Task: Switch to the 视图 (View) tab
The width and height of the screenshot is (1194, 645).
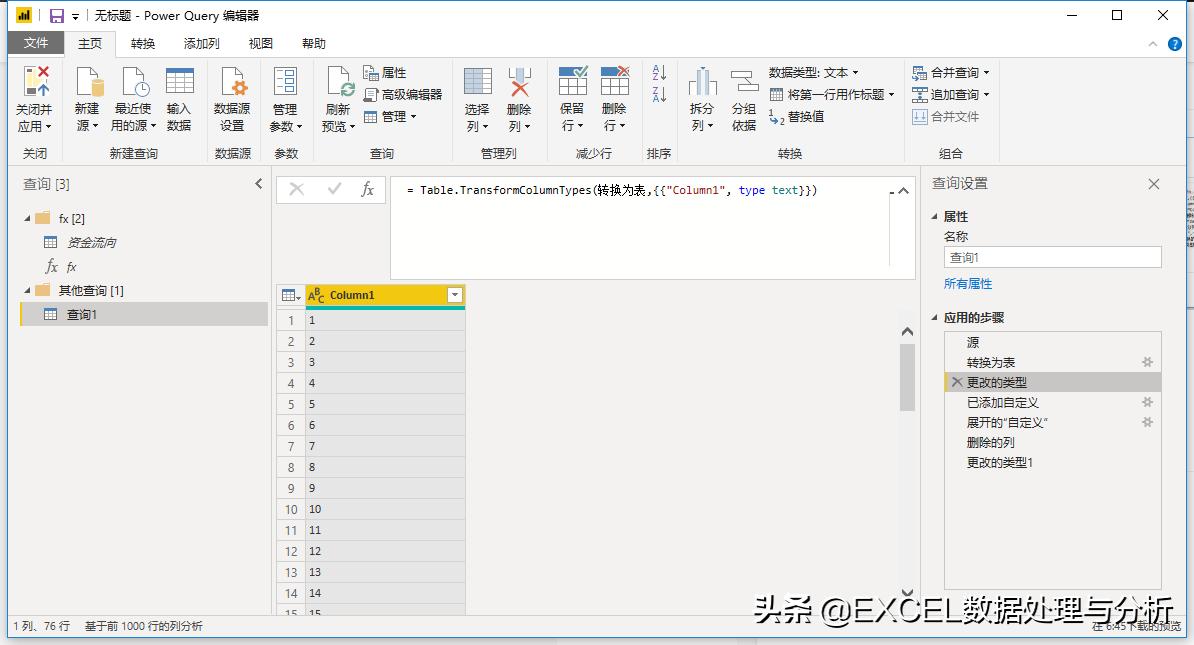Action: point(260,43)
